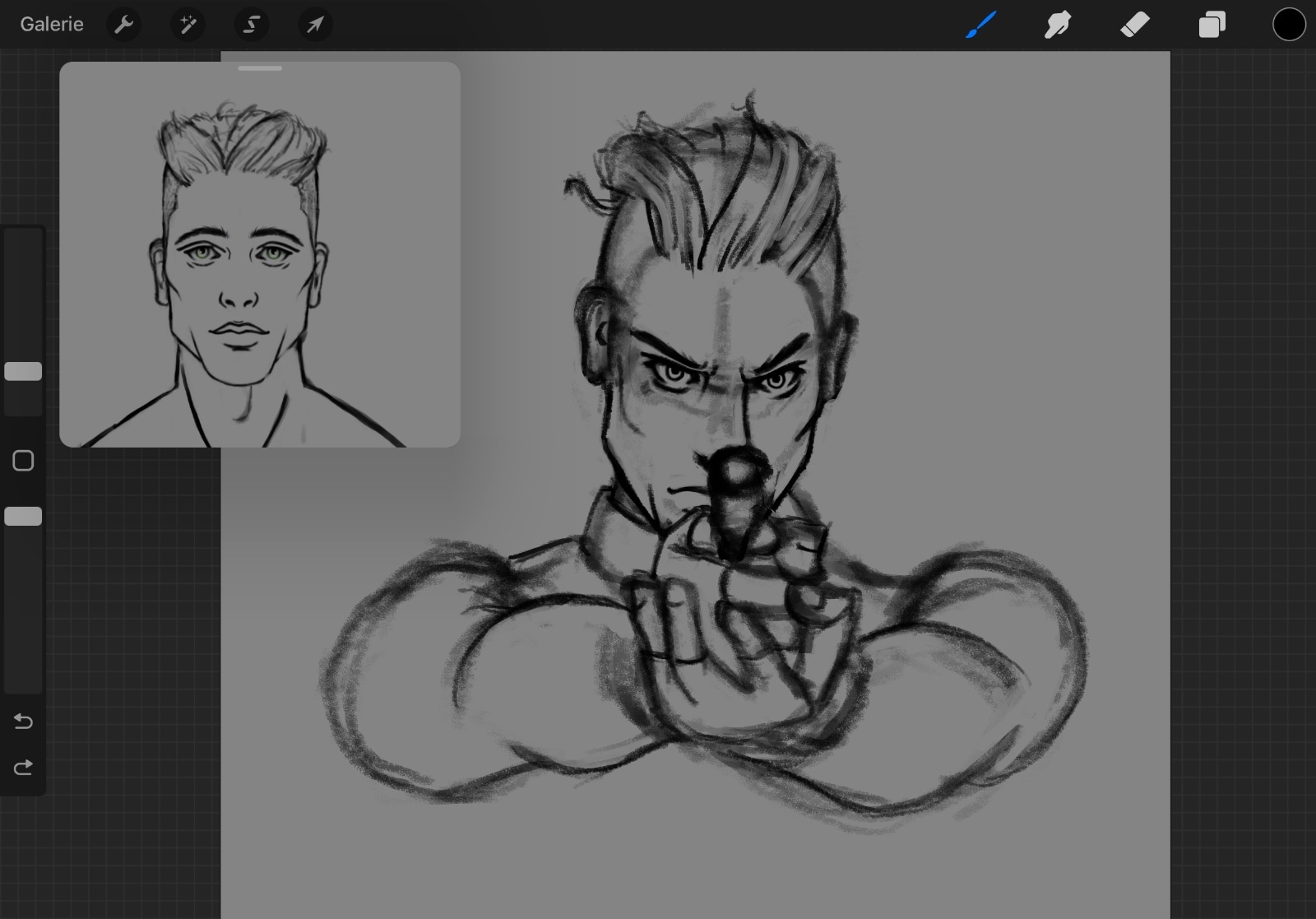Undo the last stroke
The width and height of the screenshot is (1316, 919).
pyautogui.click(x=23, y=722)
